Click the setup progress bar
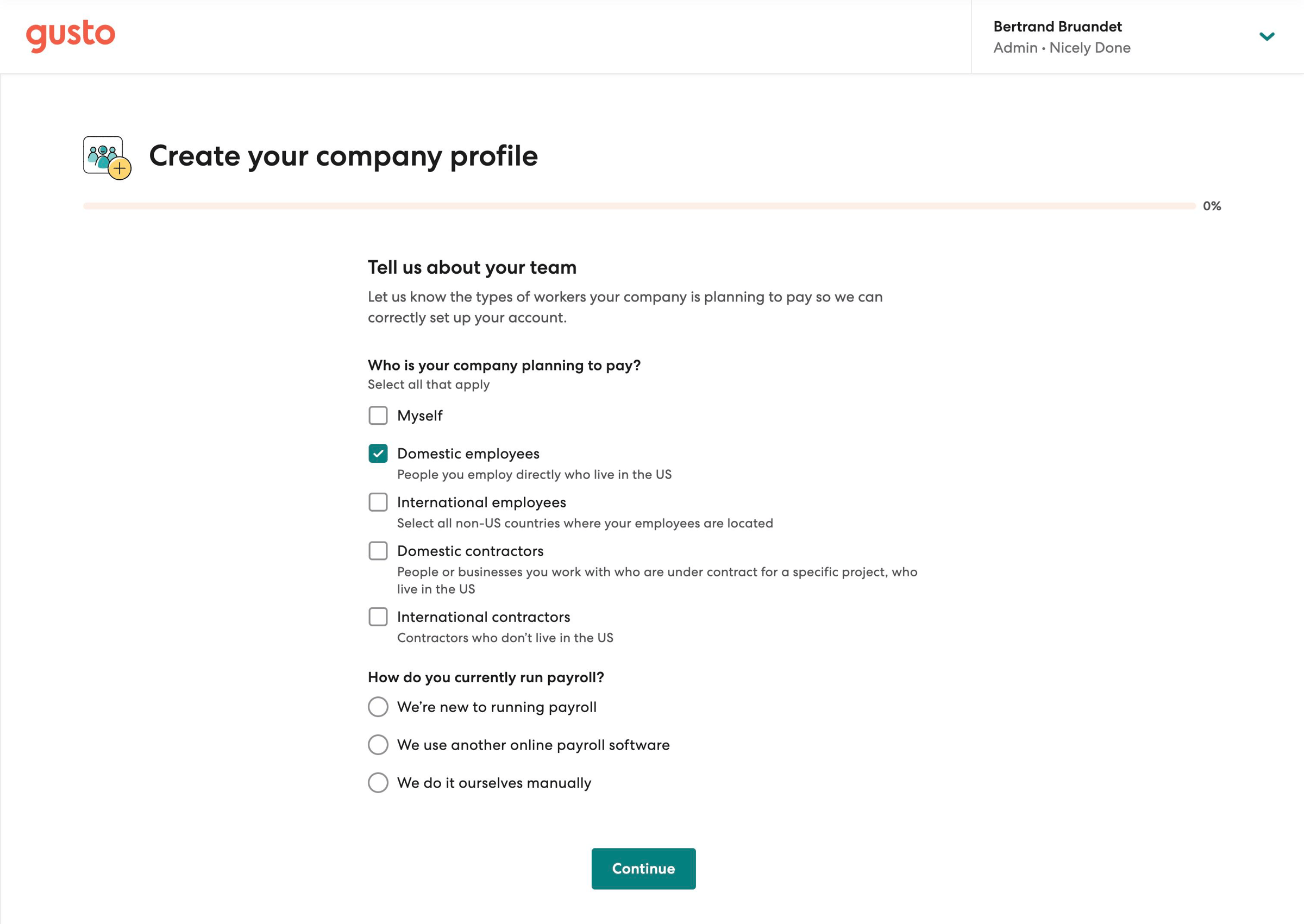Image resolution: width=1304 pixels, height=924 pixels. (639, 206)
